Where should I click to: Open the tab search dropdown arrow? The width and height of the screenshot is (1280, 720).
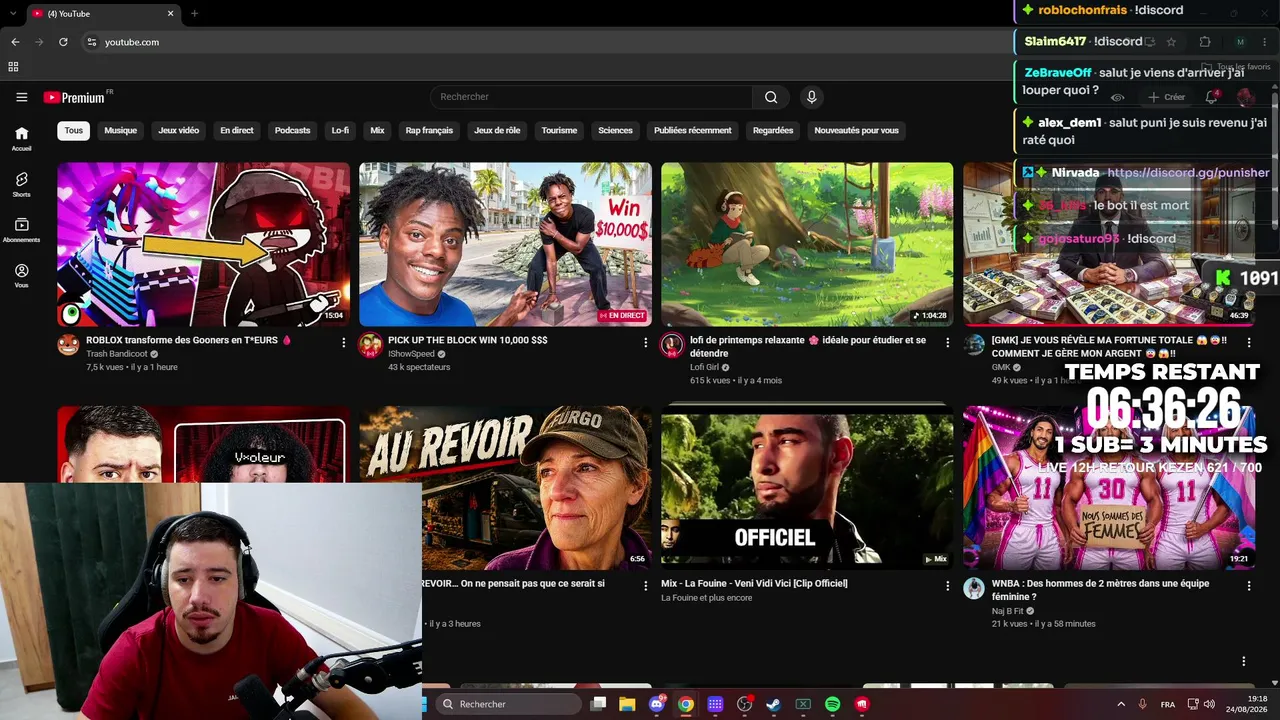pos(11,14)
